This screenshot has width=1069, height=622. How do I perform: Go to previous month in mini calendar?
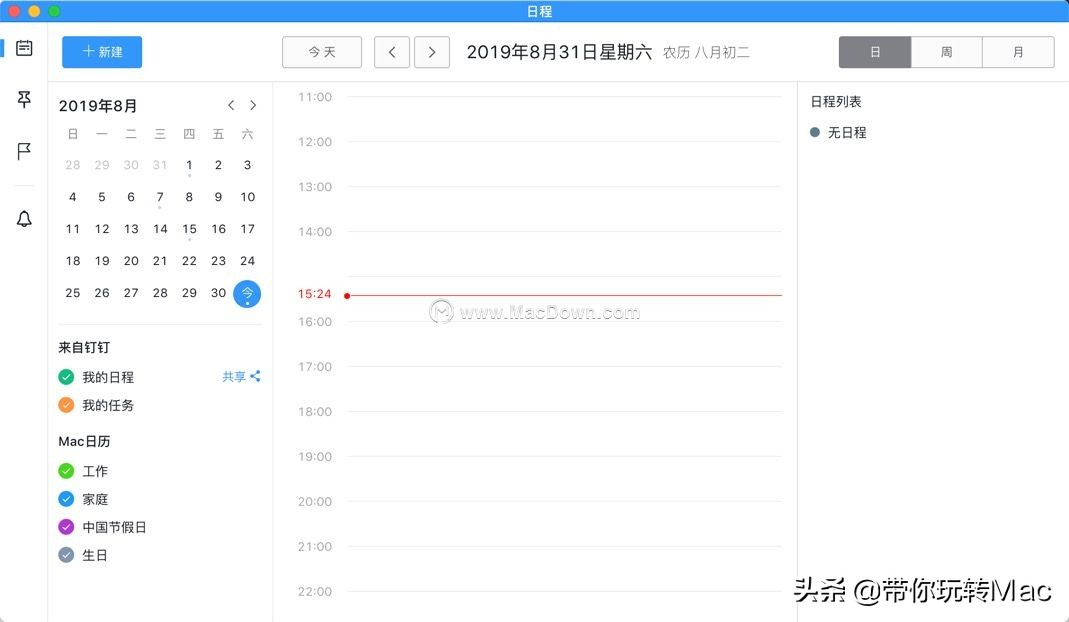tap(231, 104)
